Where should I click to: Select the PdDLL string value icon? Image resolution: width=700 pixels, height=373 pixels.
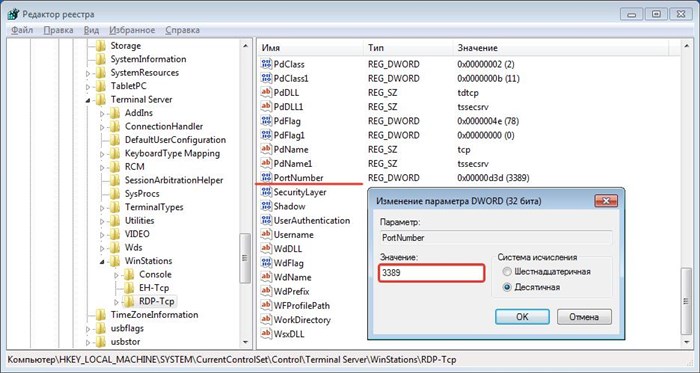266,92
